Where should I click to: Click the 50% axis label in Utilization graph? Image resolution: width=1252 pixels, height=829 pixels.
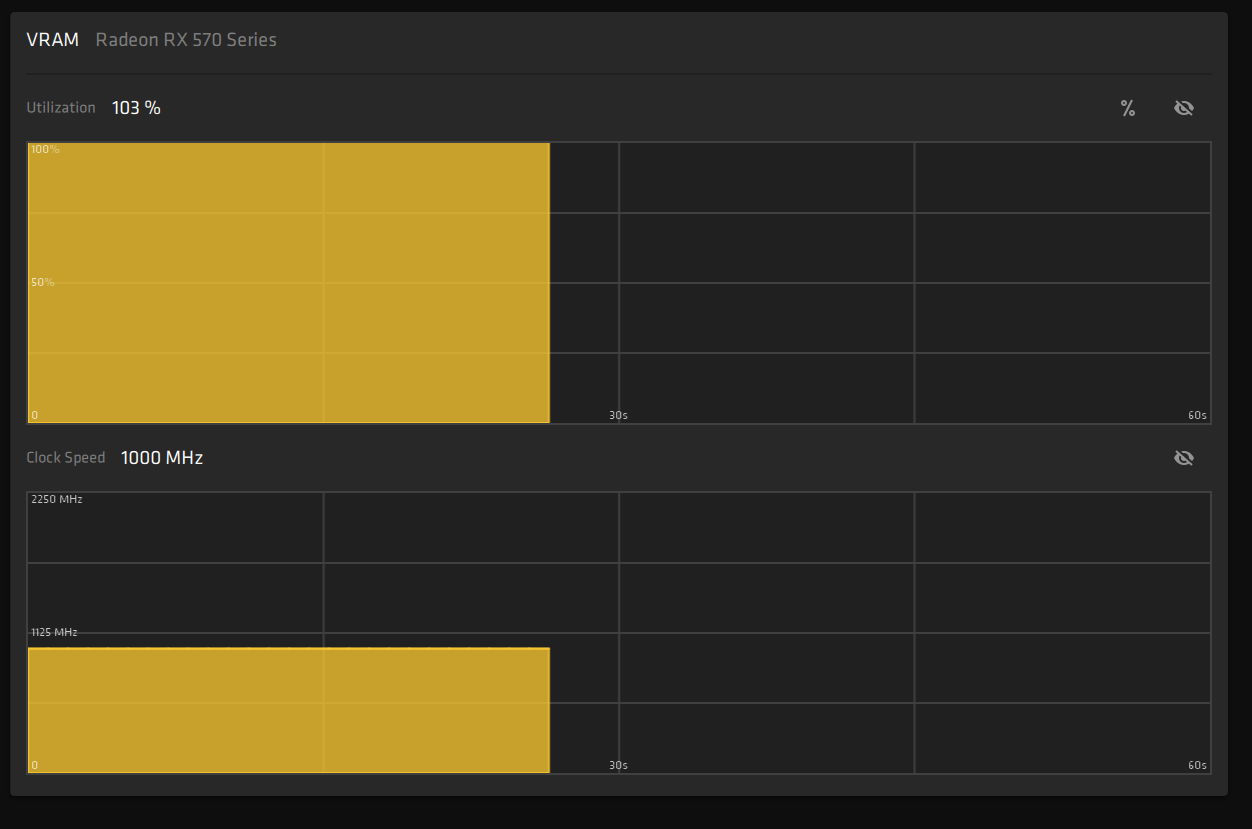43,282
